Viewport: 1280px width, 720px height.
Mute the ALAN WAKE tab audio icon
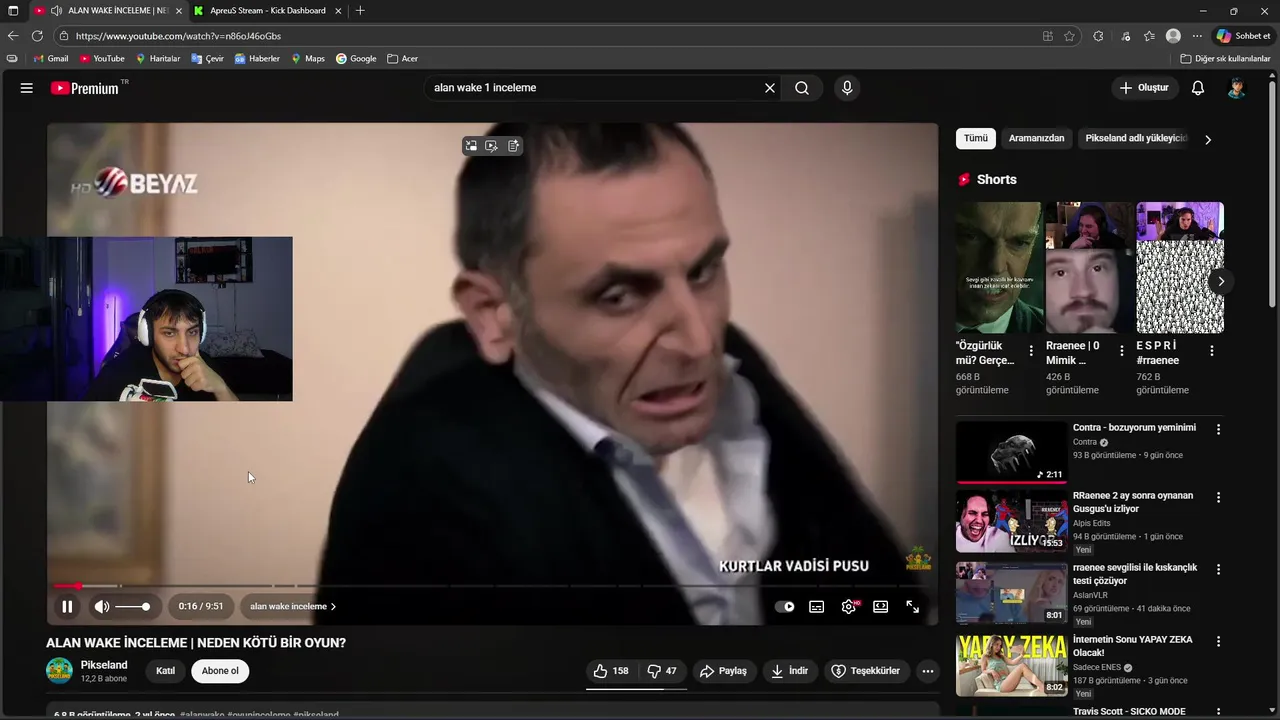point(56,10)
